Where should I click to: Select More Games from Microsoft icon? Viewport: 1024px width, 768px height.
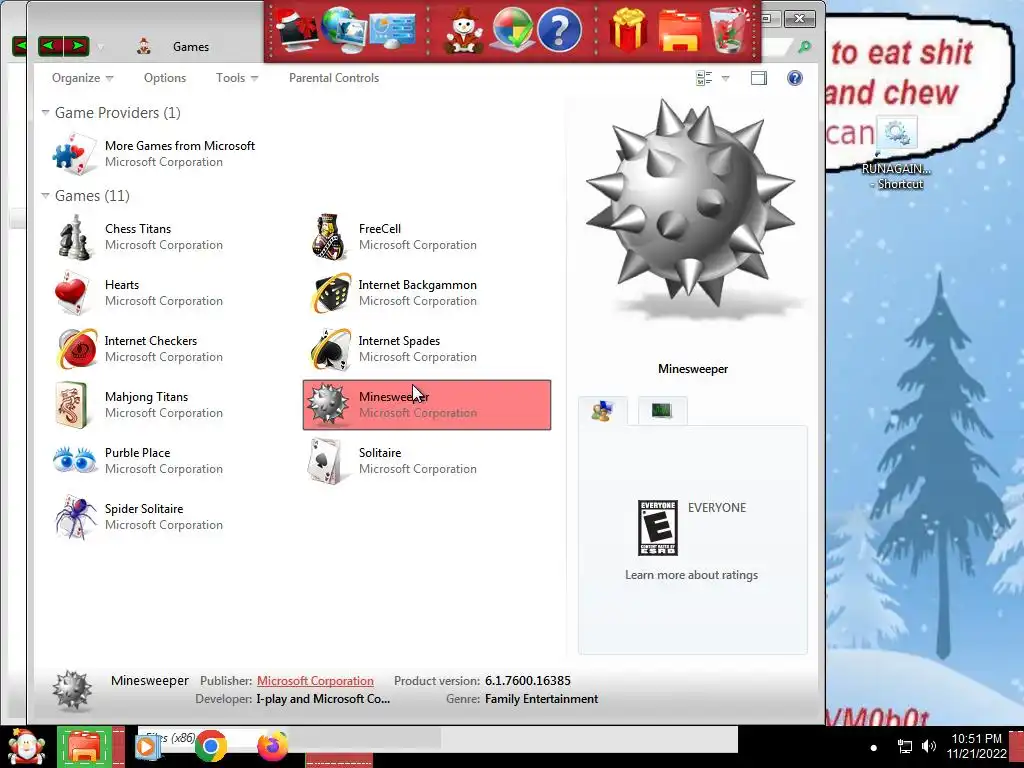pyautogui.click(x=74, y=154)
